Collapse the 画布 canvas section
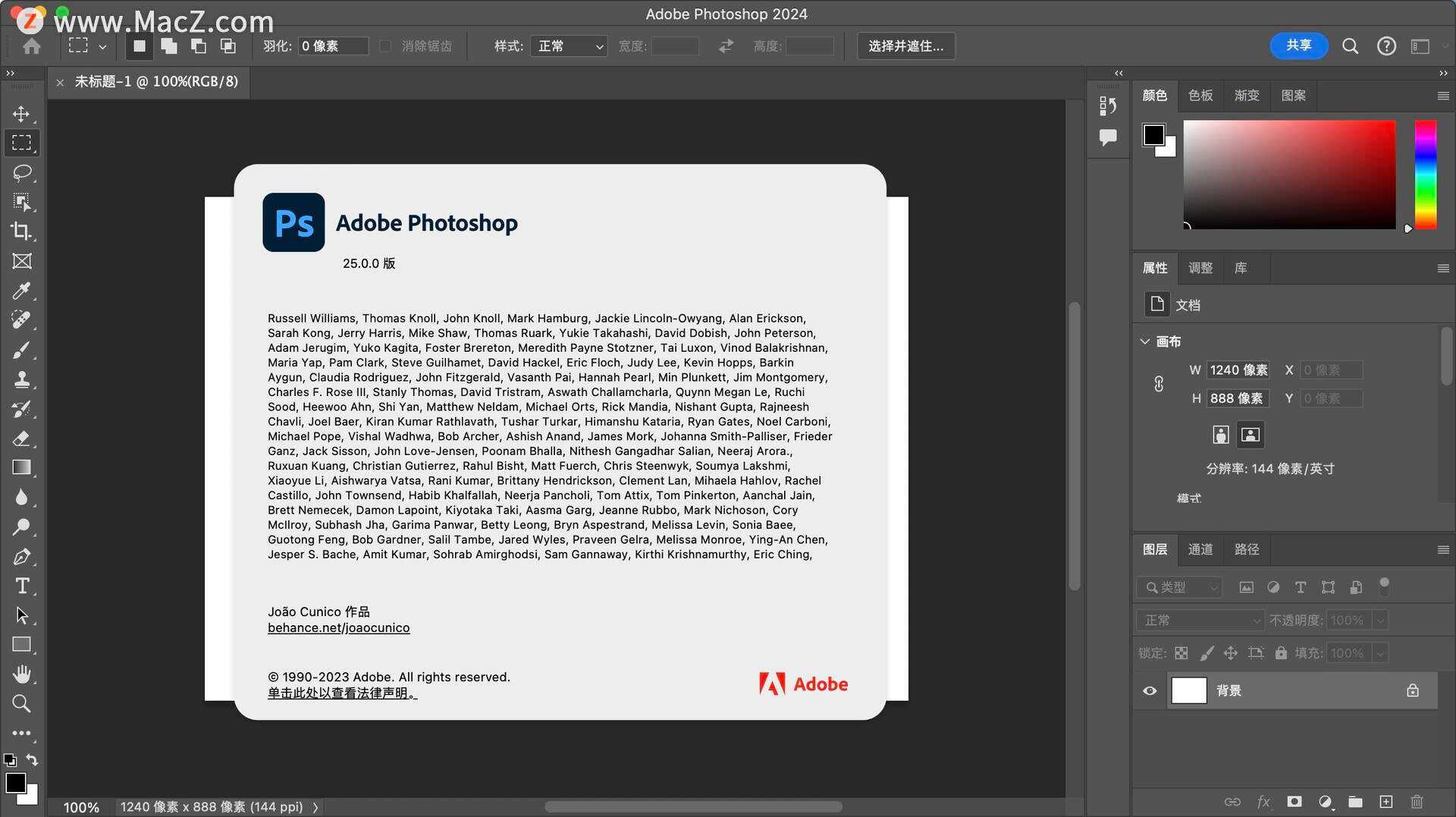This screenshot has width=1456, height=817. tap(1144, 341)
